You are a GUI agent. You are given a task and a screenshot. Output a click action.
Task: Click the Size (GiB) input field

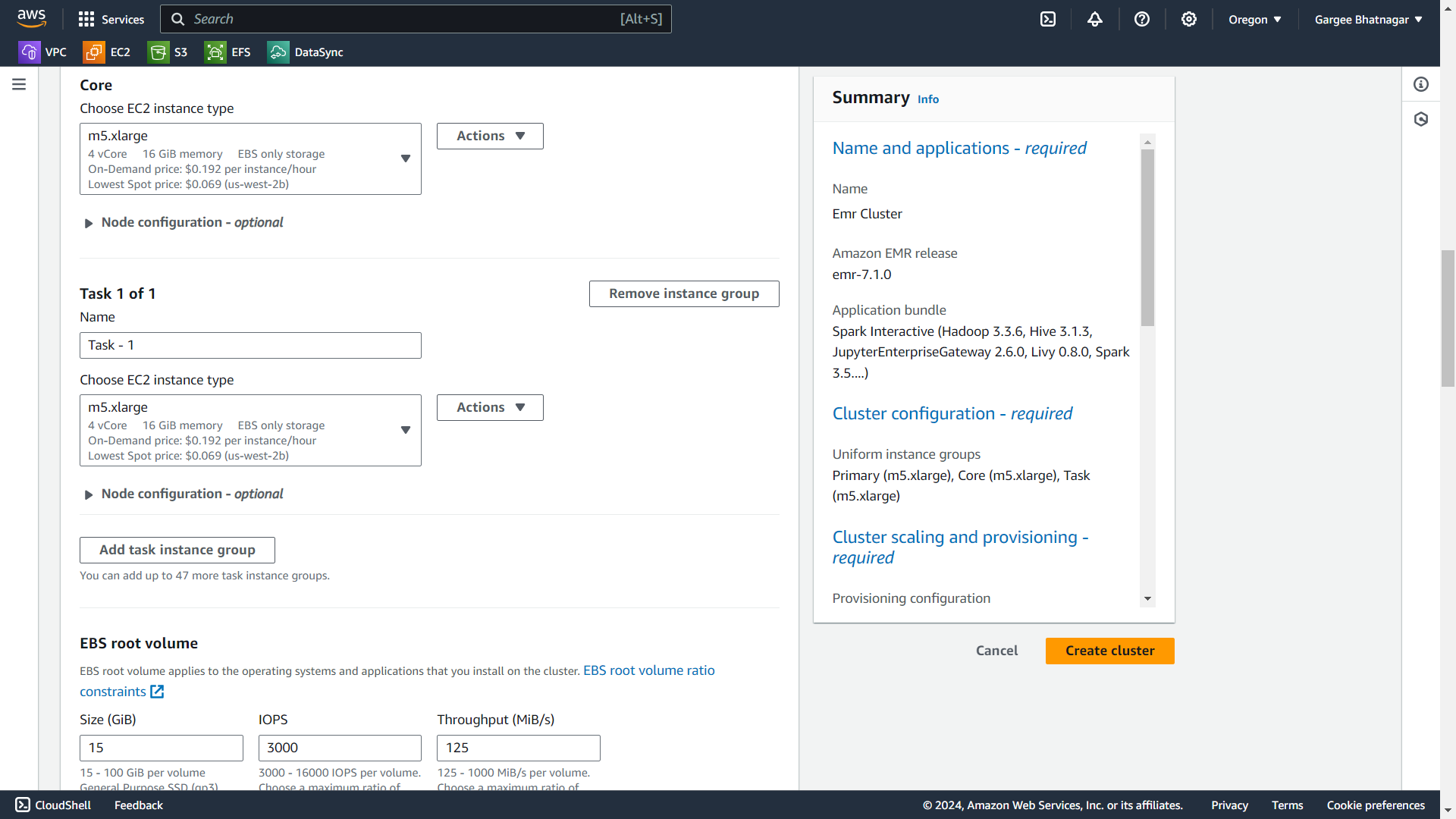click(161, 748)
